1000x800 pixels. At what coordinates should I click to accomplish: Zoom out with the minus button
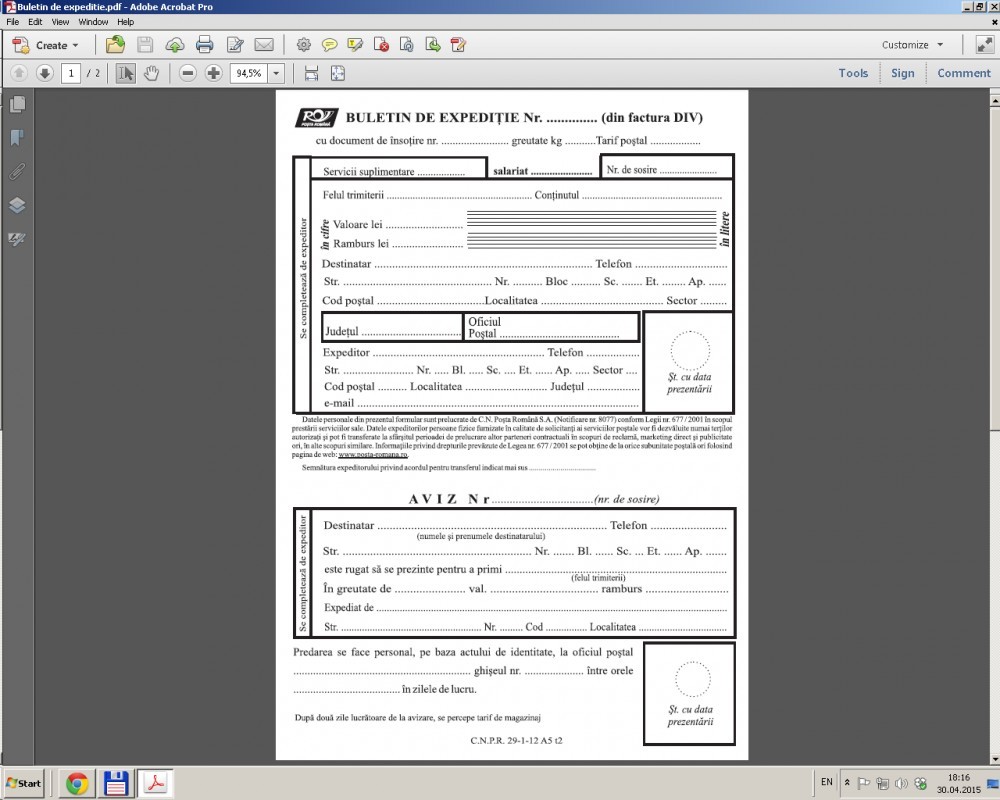coord(188,73)
